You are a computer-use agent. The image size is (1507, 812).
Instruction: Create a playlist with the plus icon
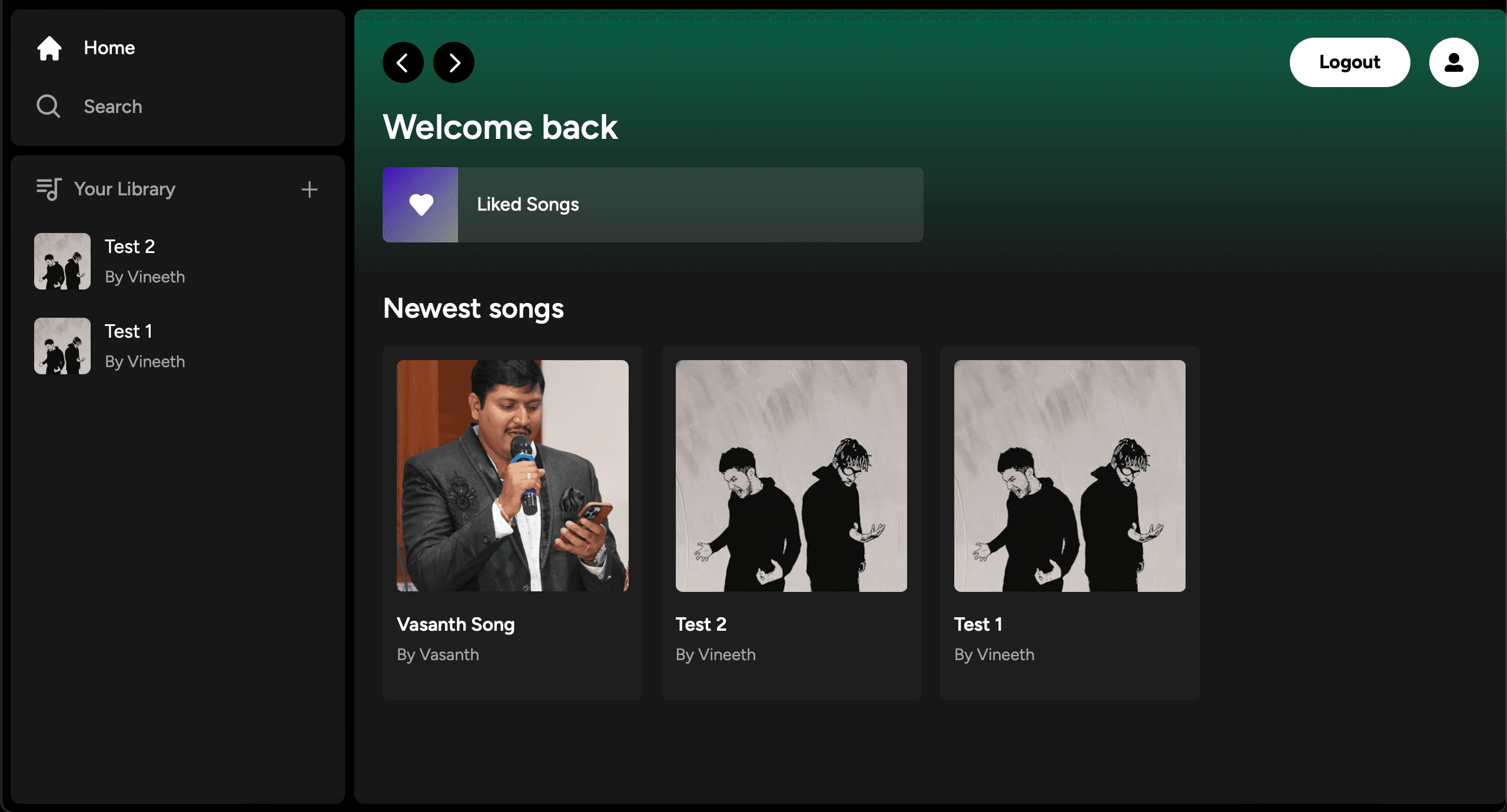pos(309,189)
